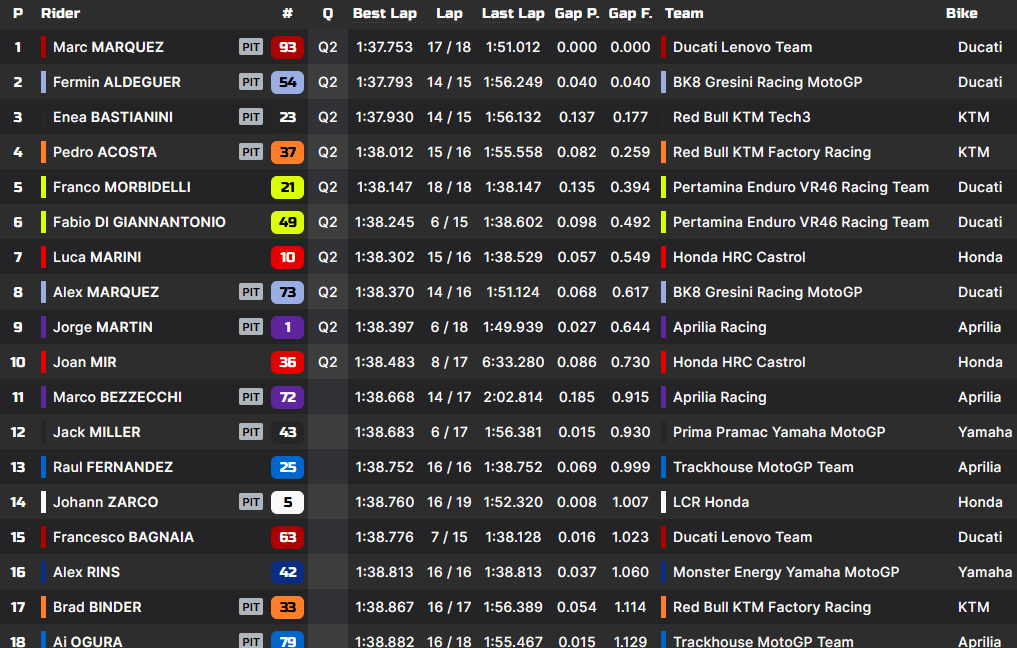Click PIT tag beside Marc MARQUEZ

(251, 47)
